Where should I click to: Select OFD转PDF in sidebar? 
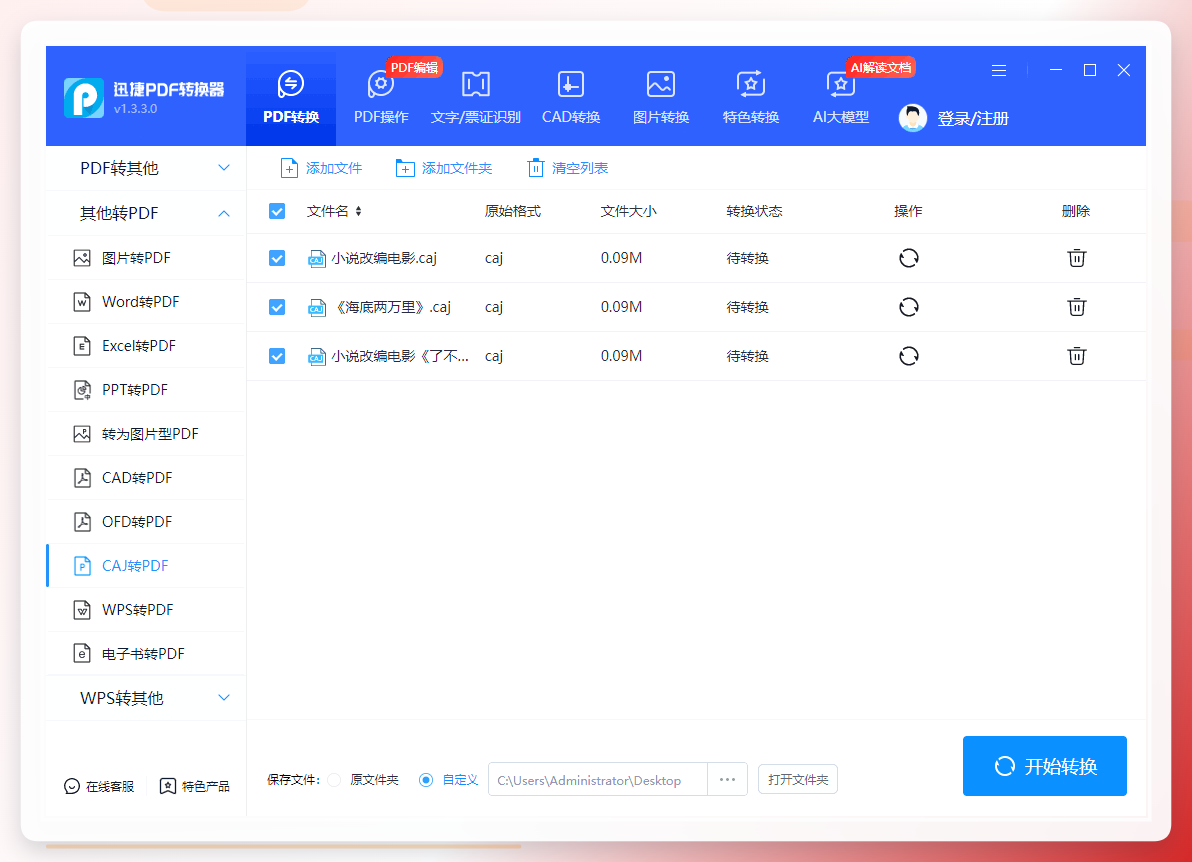click(146, 522)
